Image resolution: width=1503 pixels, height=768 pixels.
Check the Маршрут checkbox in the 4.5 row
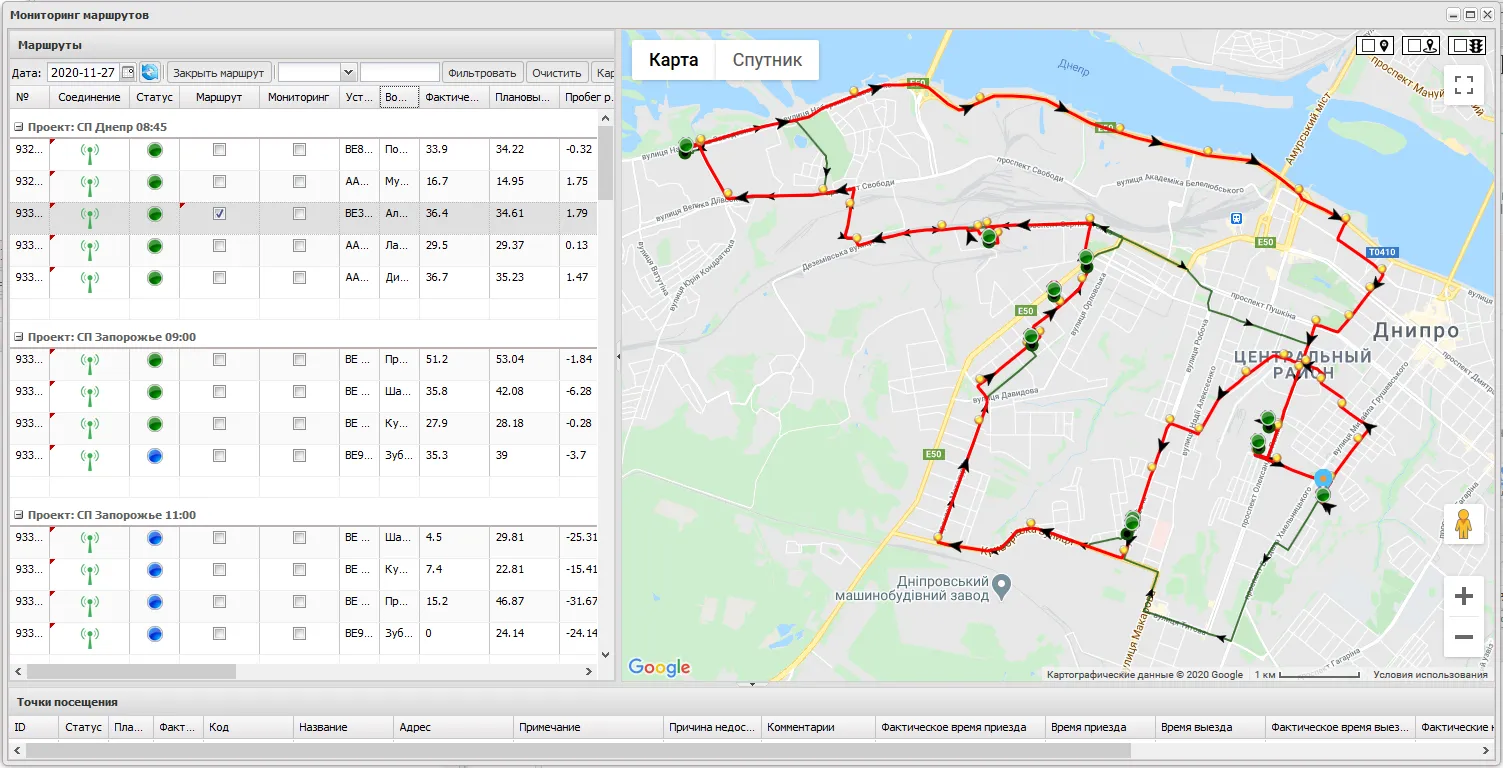tap(220, 538)
